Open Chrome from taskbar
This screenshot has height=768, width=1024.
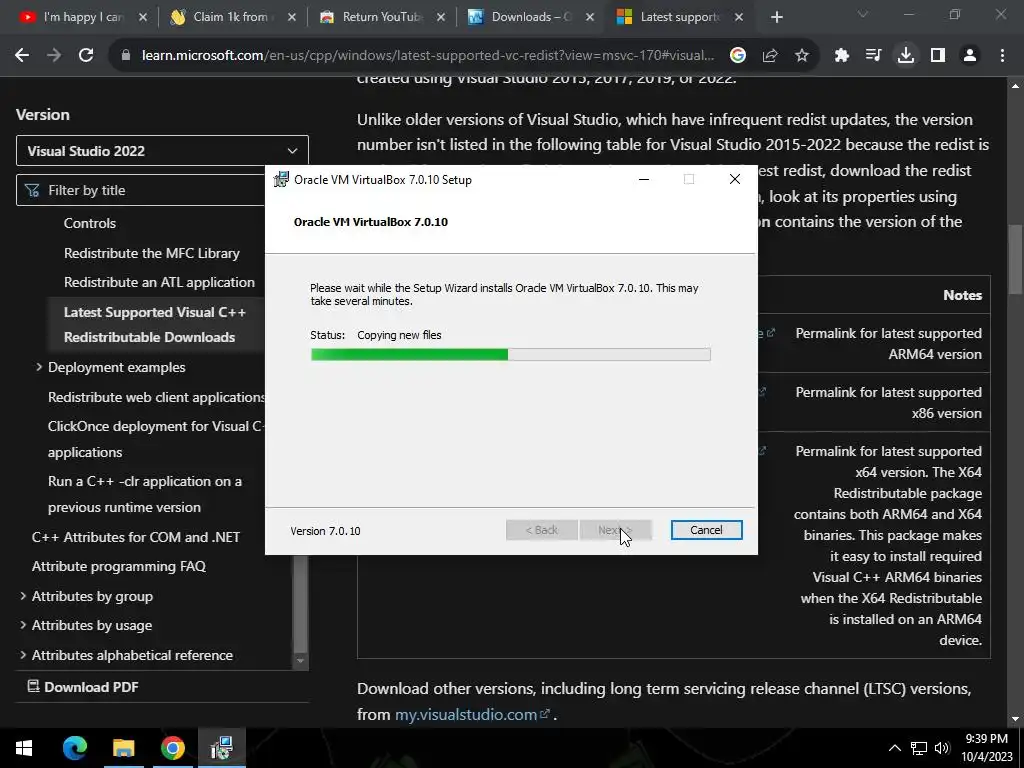[x=172, y=748]
